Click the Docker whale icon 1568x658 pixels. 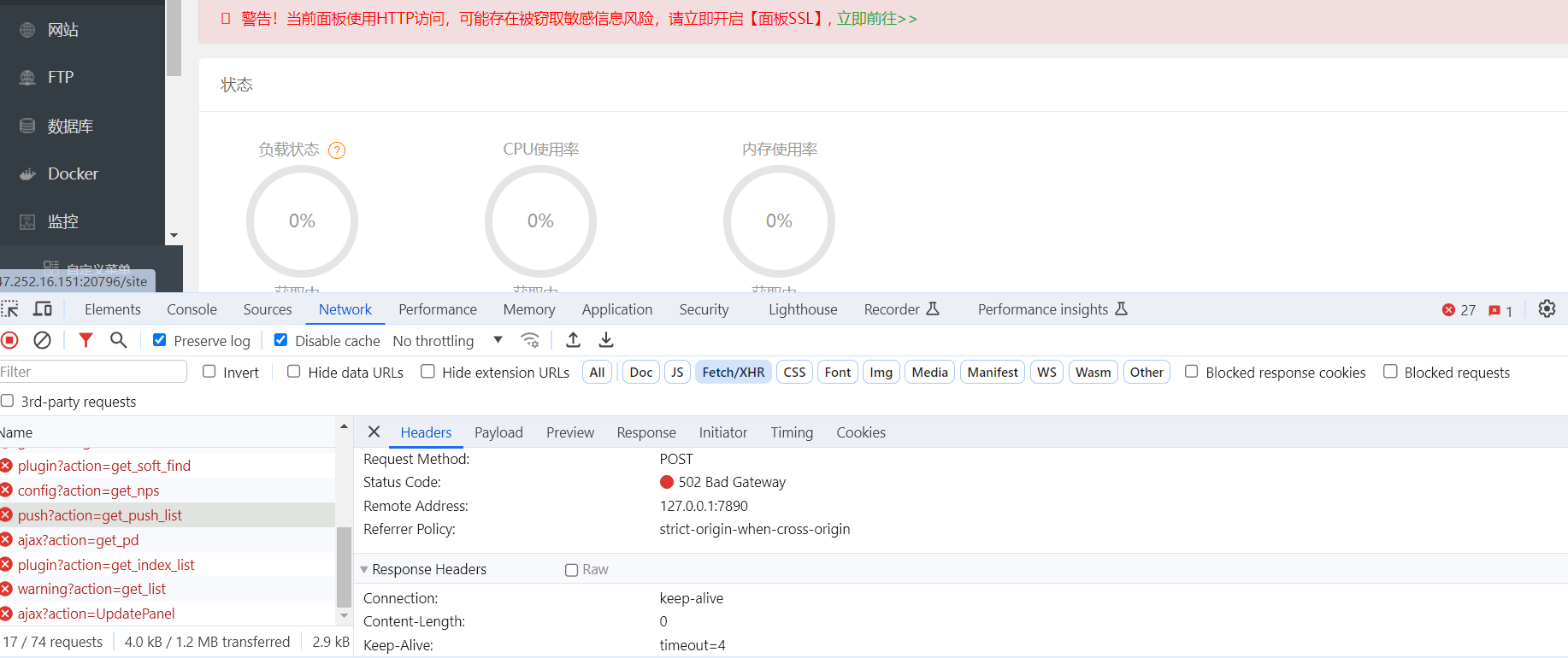point(27,173)
